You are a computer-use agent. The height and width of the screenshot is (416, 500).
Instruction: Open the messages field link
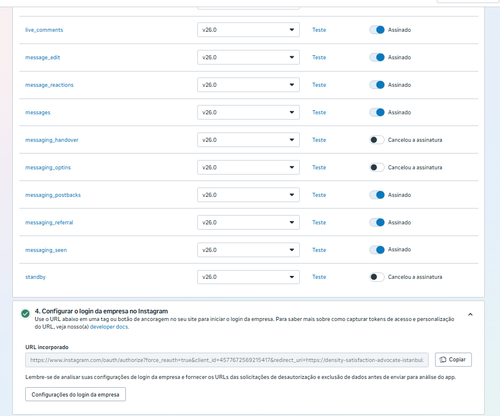[38, 112]
